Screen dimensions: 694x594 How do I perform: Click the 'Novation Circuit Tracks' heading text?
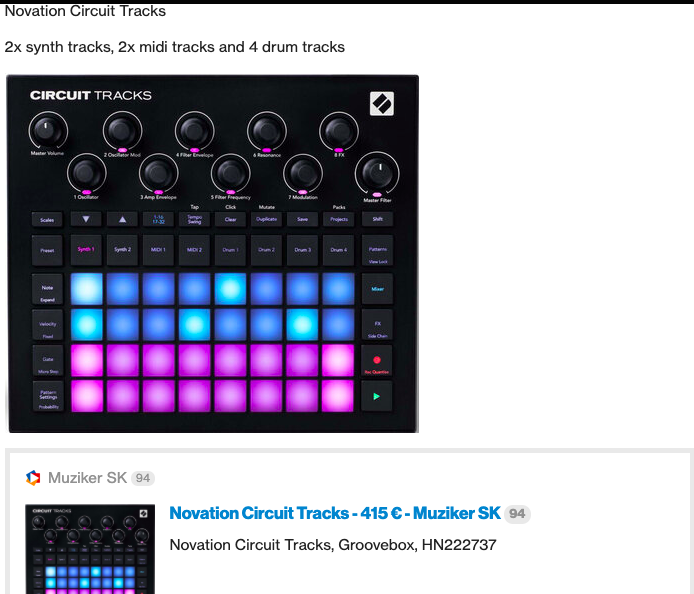(85, 11)
